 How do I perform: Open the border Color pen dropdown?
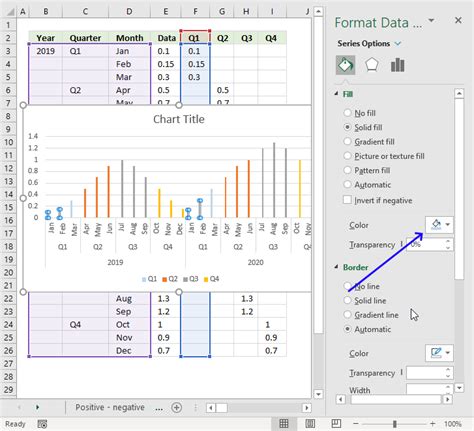pyautogui.click(x=439, y=353)
